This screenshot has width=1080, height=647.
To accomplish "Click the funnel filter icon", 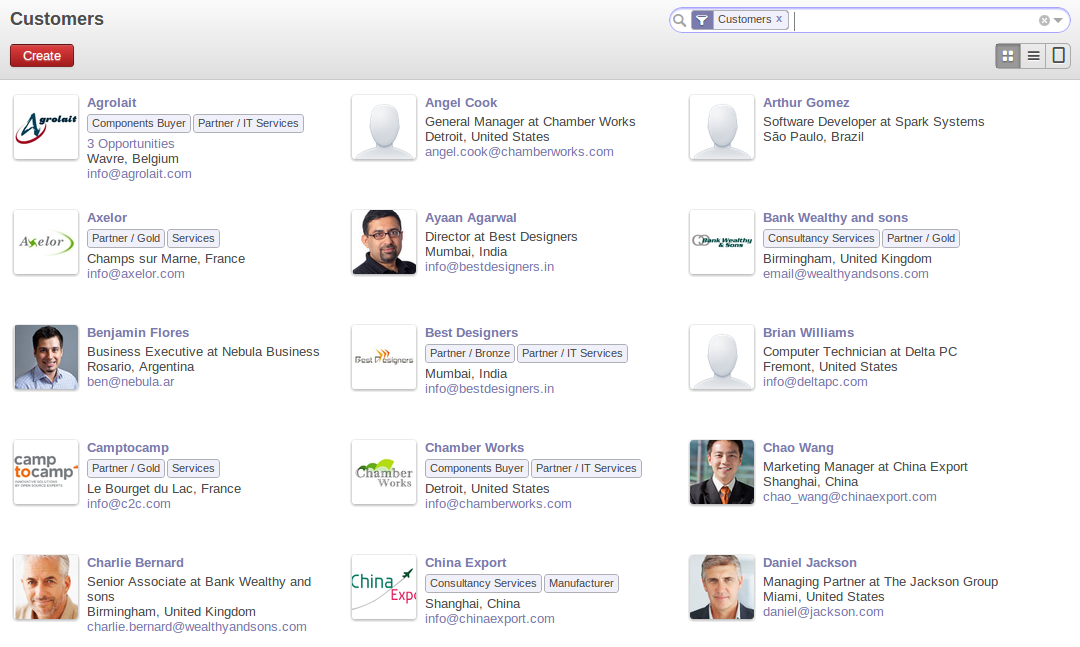I will pyautogui.click(x=702, y=20).
